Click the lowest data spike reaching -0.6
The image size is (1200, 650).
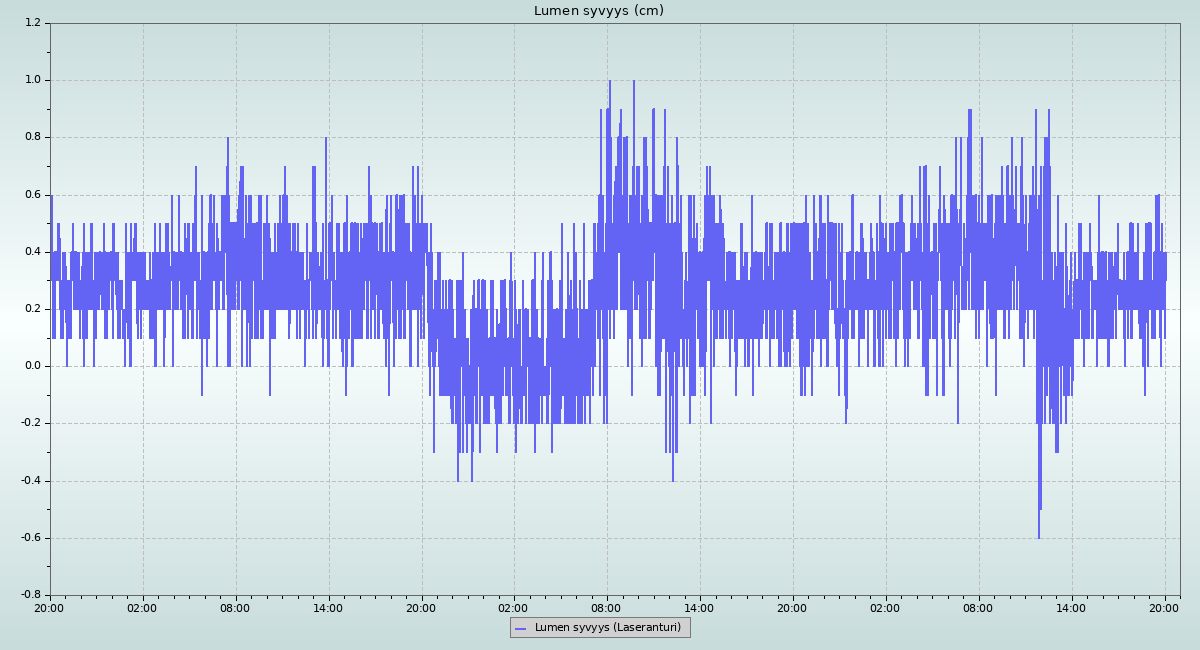(1038, 535)
